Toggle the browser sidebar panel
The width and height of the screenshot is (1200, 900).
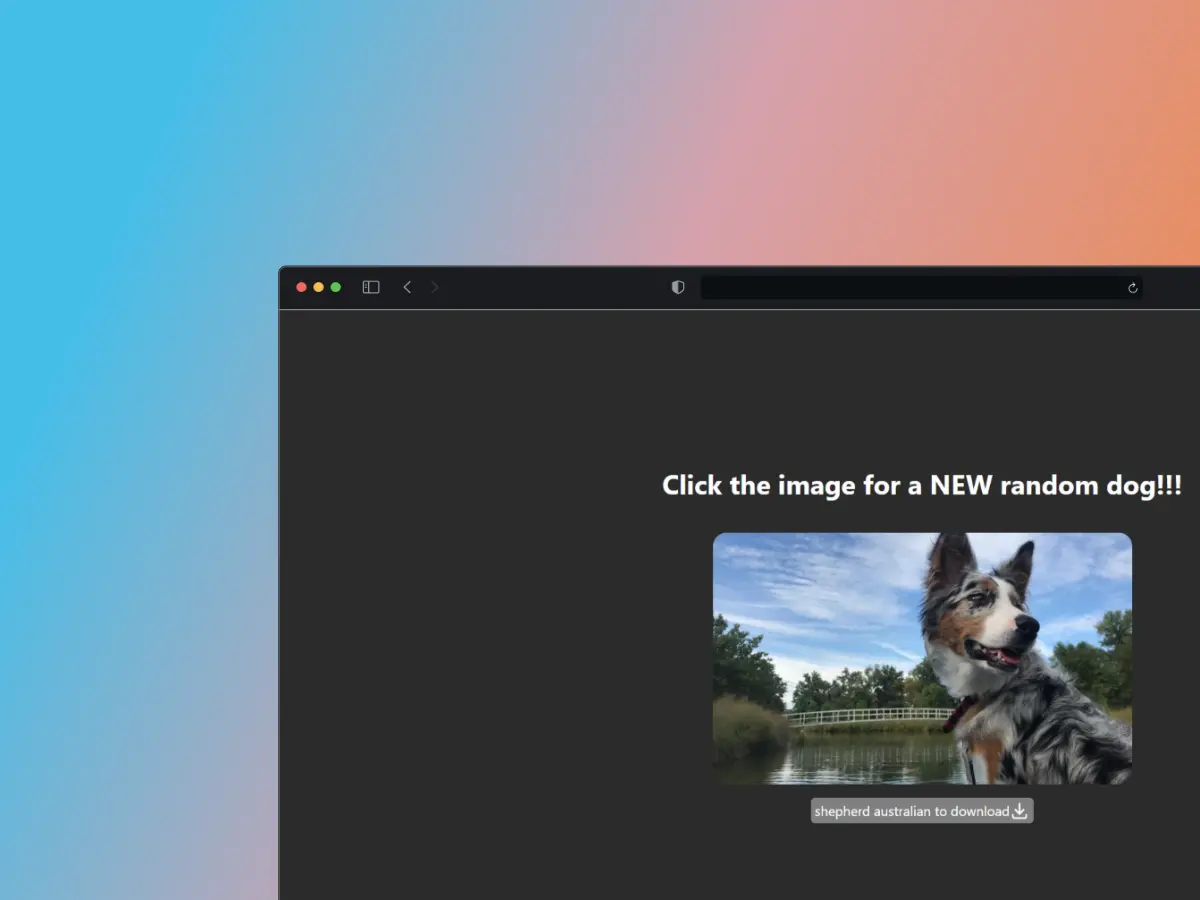371,287
